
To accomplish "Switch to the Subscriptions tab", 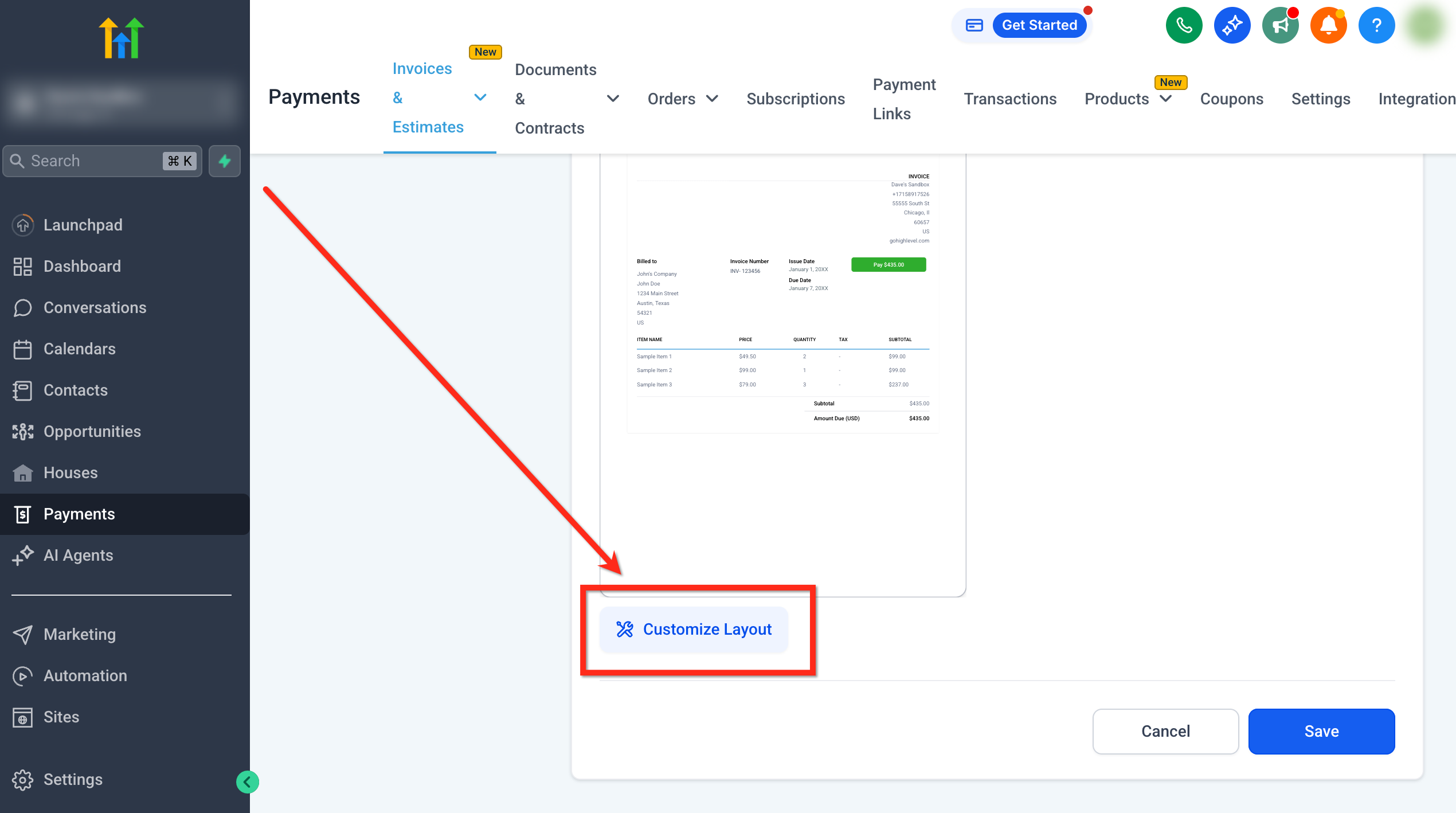I will tap(795, 99).
